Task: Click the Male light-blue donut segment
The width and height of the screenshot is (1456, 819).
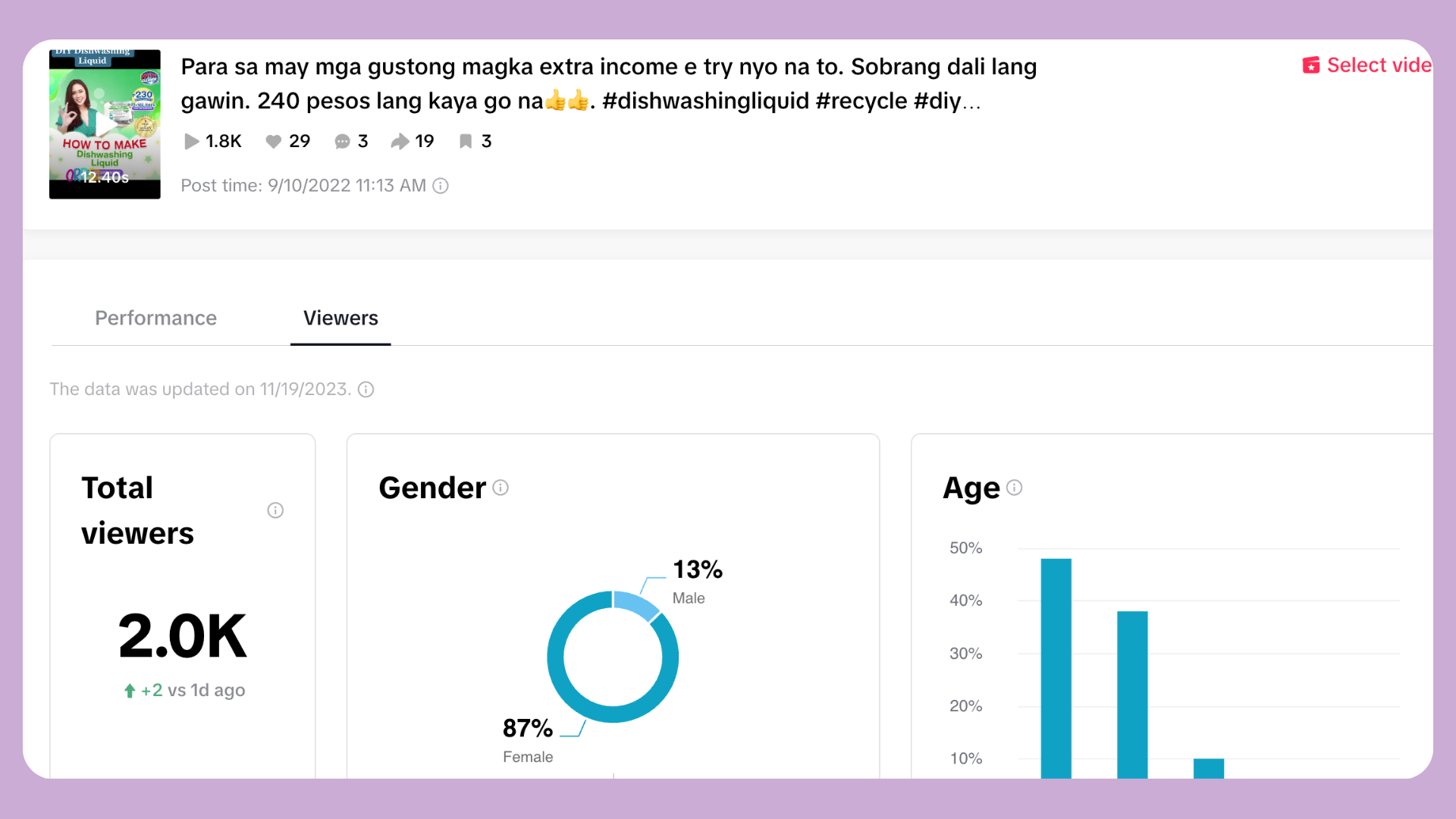Action: 634,604
